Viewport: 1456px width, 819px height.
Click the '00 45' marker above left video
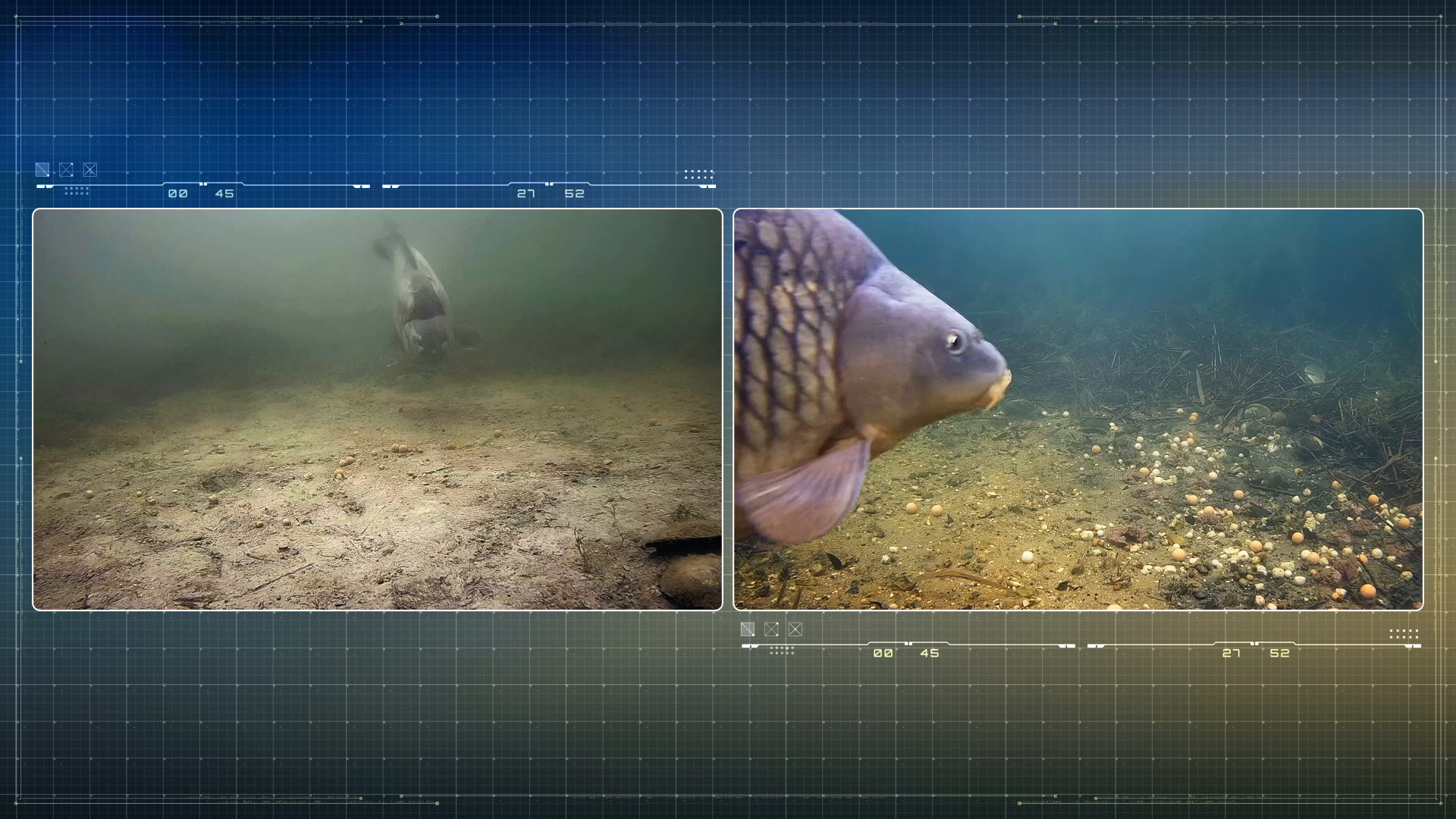(x=201, y=193)
